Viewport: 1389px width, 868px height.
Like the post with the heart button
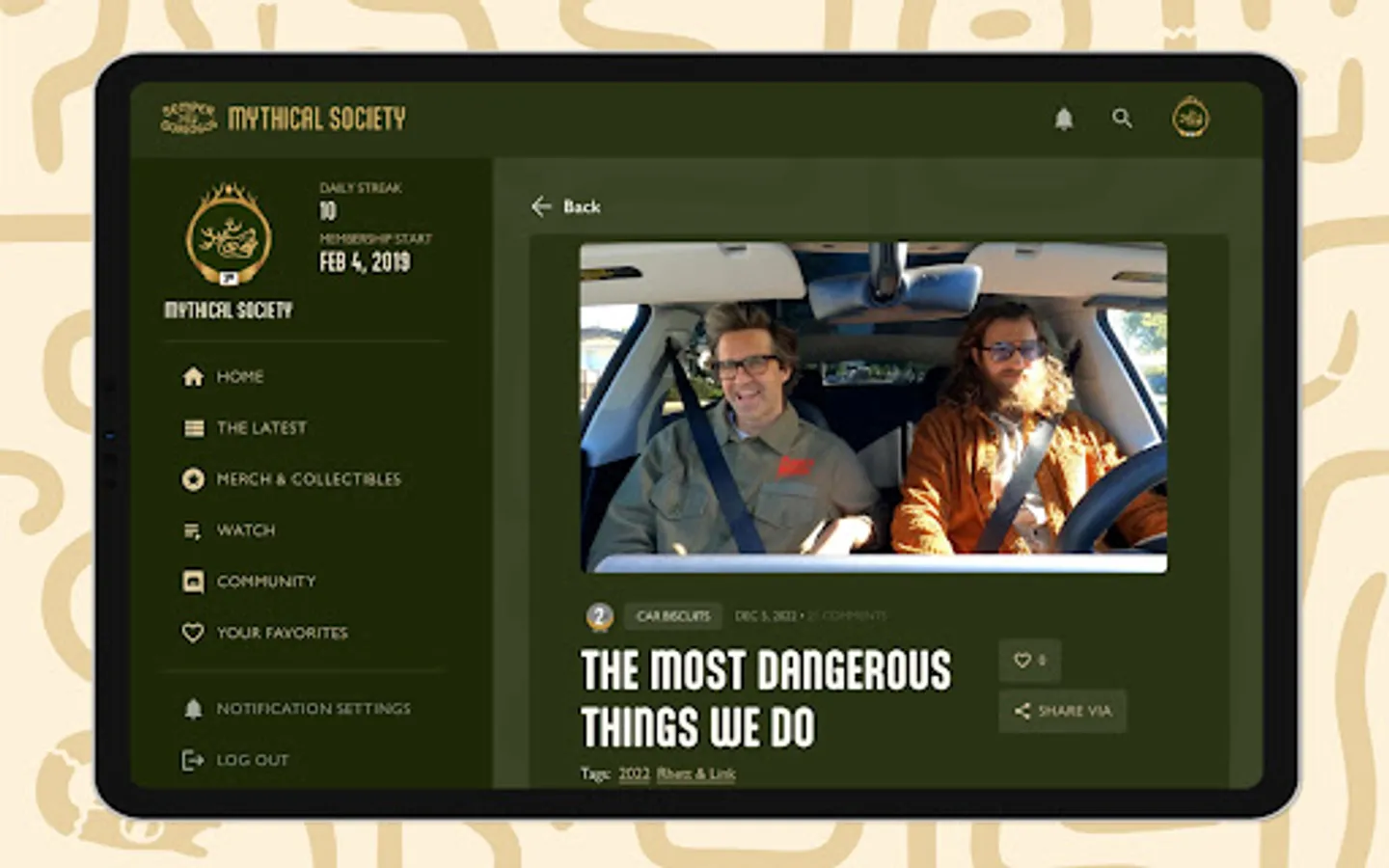(x=1030, y=661)
